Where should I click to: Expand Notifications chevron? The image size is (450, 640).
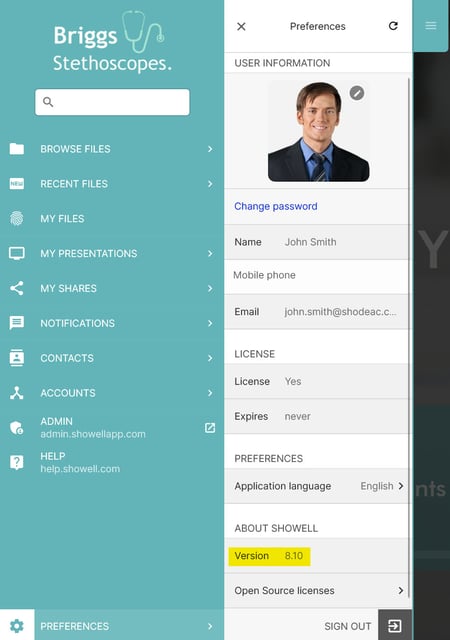click(210, 323)
